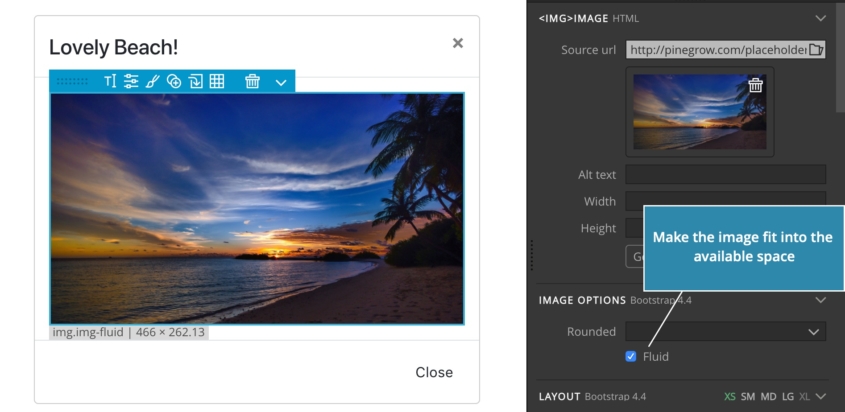
Task: Collapse the Layout Bootstrap section chevron
Action: point(820,396)
